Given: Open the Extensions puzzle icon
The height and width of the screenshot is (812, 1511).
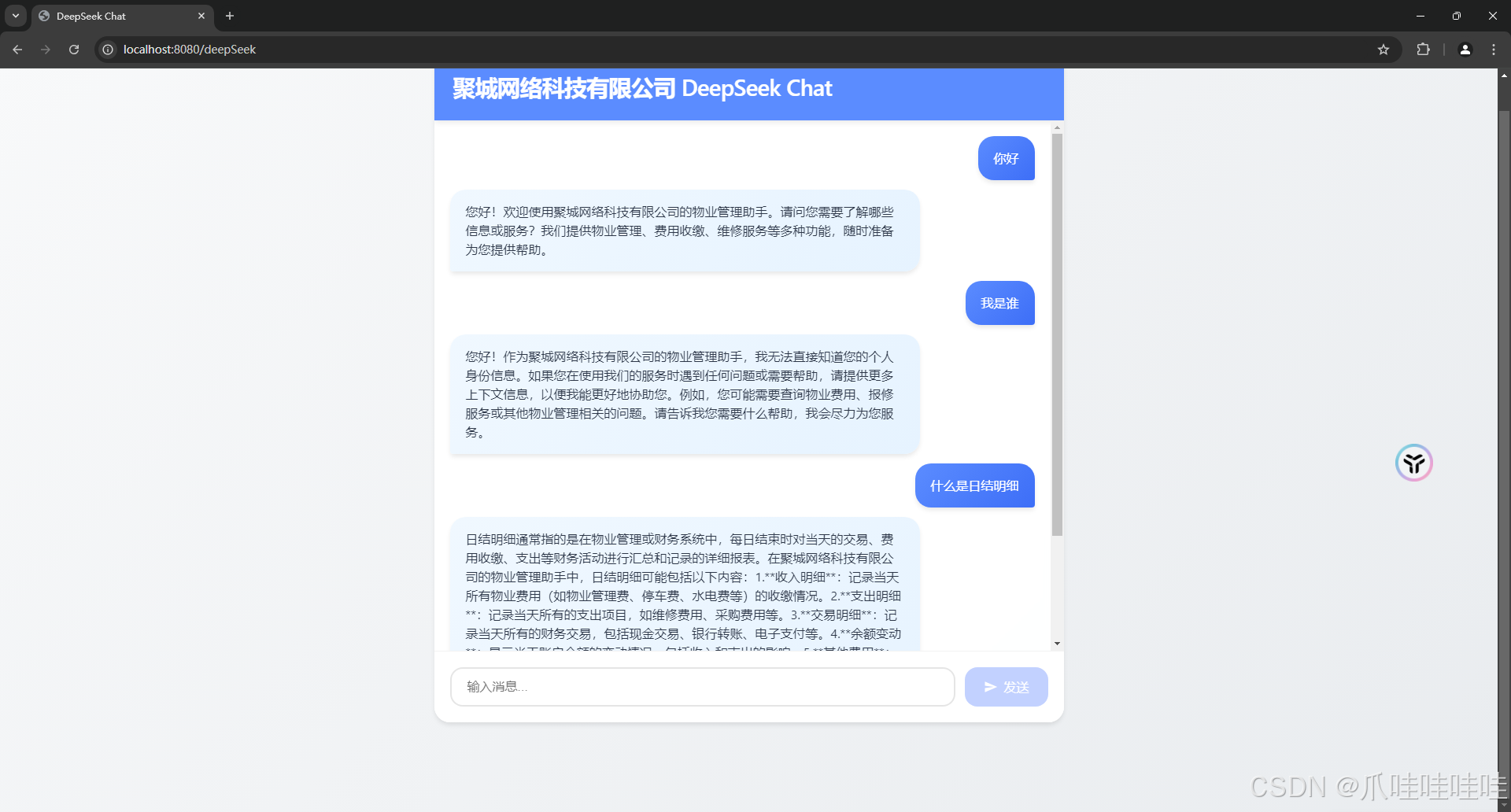Looking at the screenshot, I should (1423, 50).
